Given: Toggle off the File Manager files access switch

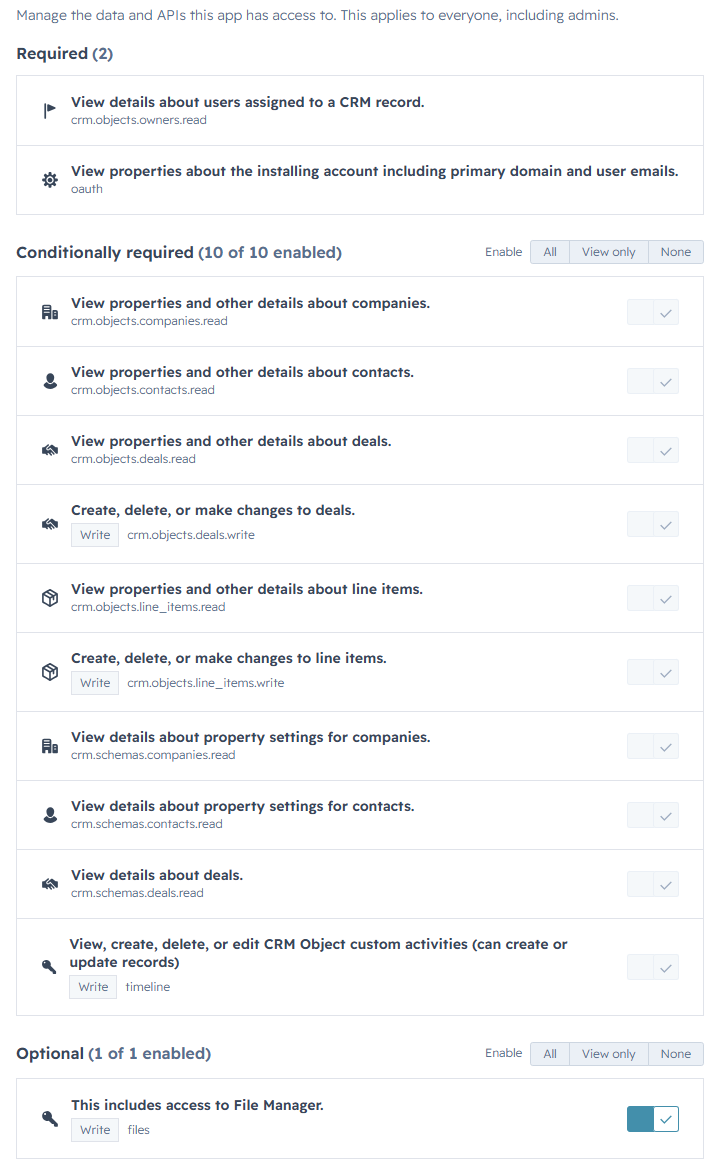Looking at the screenshot, I should coord(653,1119).
